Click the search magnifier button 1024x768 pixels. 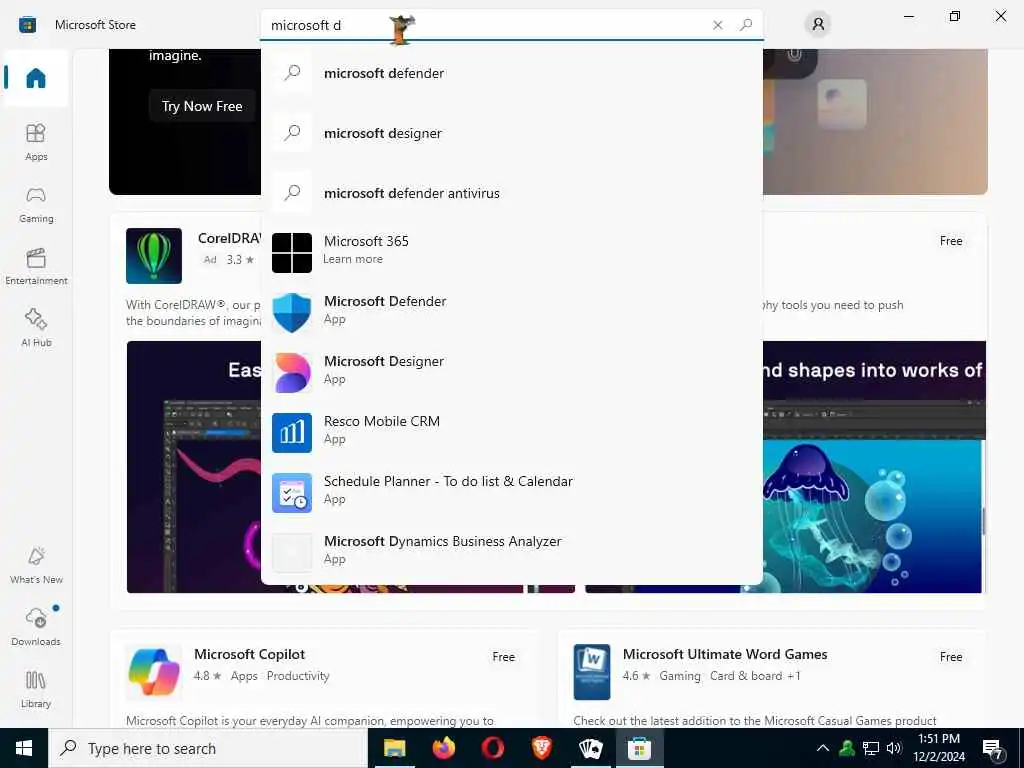coord(746,25)
